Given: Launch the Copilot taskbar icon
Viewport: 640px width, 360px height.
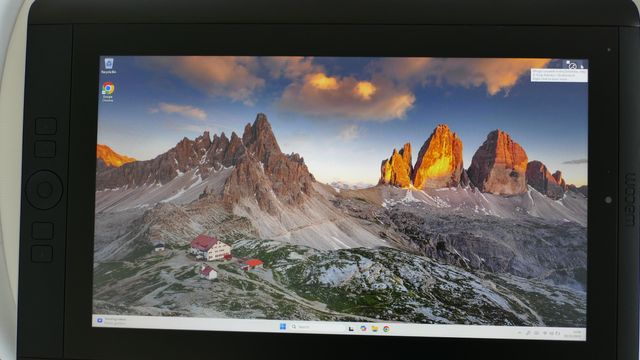Looking at the screenshot, I should [363, 328].
